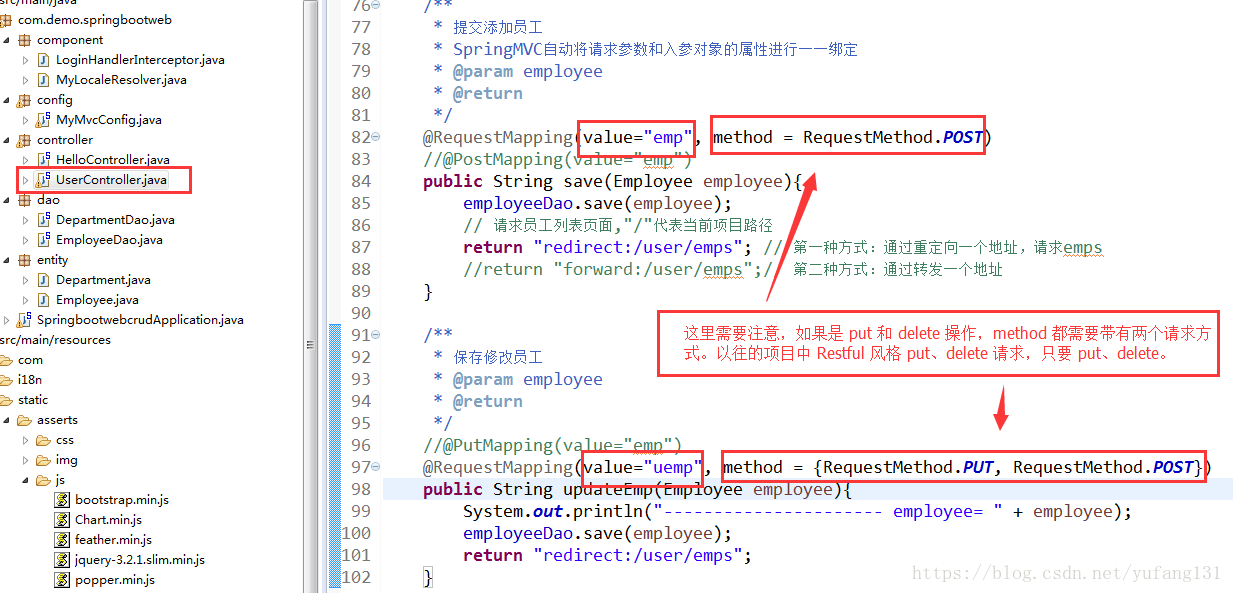Click the SpringbootwebcrudApplication.java file icon
The image size is (1233, 593).
[x=25, y=320]
